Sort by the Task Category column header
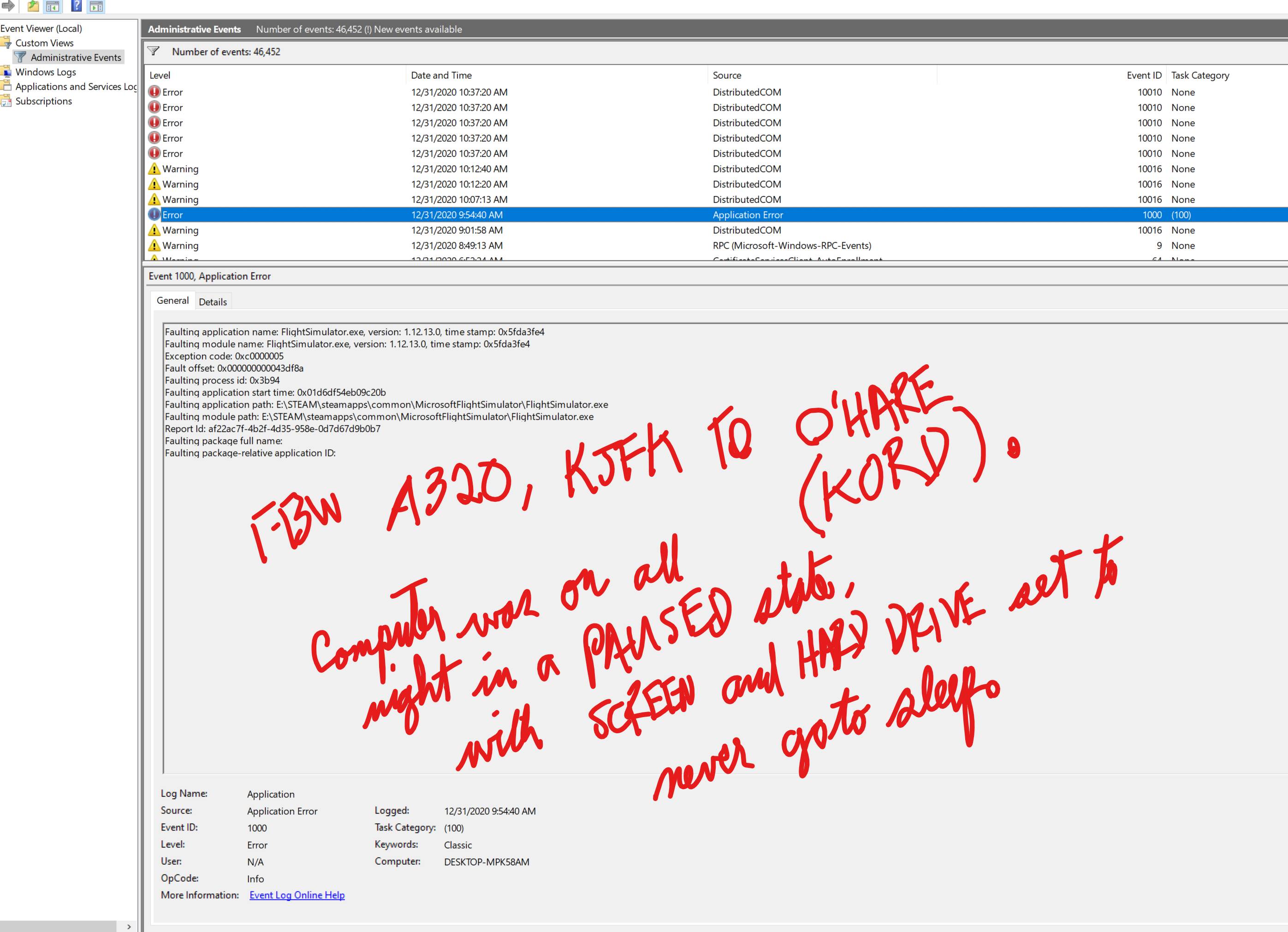This screenshot has height=932, width=1288. coord(1227,75)
